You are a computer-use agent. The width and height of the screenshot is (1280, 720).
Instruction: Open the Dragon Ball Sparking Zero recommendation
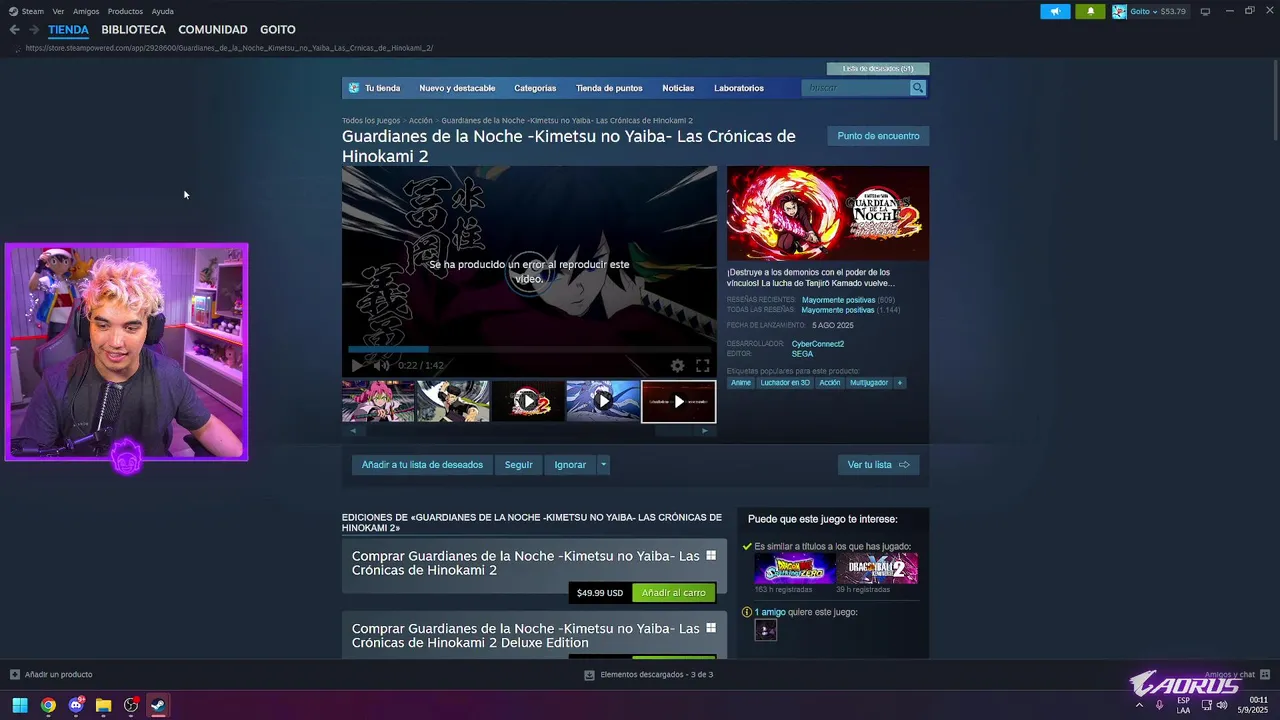point(795,569)
